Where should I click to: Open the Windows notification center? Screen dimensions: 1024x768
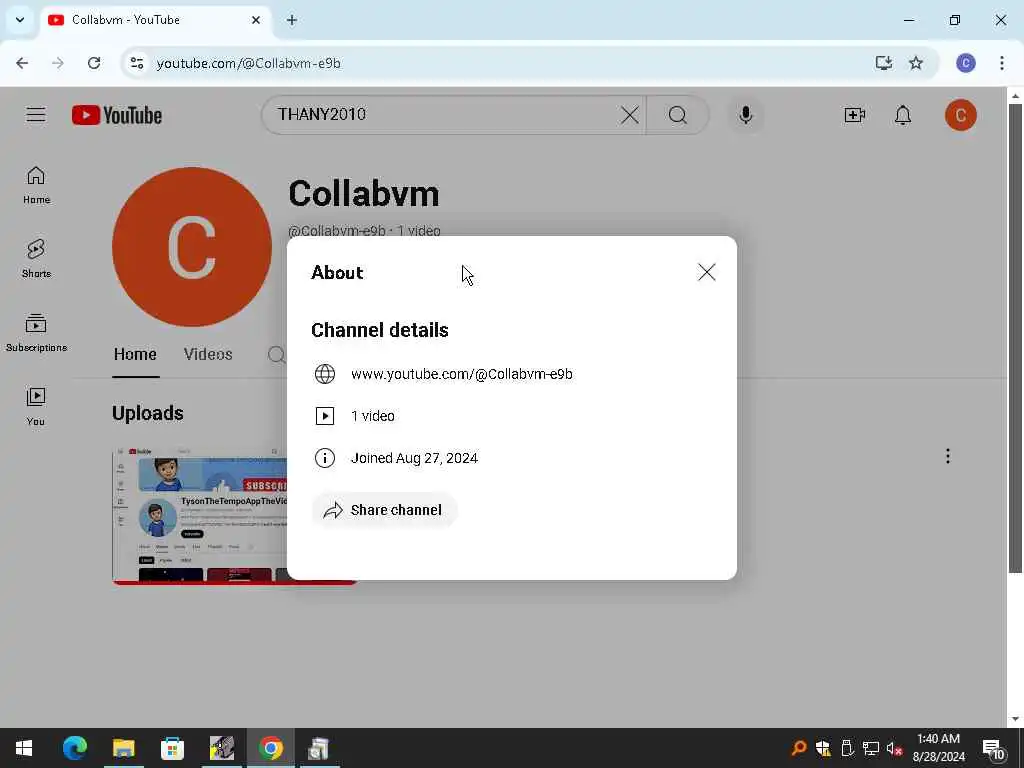994,749
